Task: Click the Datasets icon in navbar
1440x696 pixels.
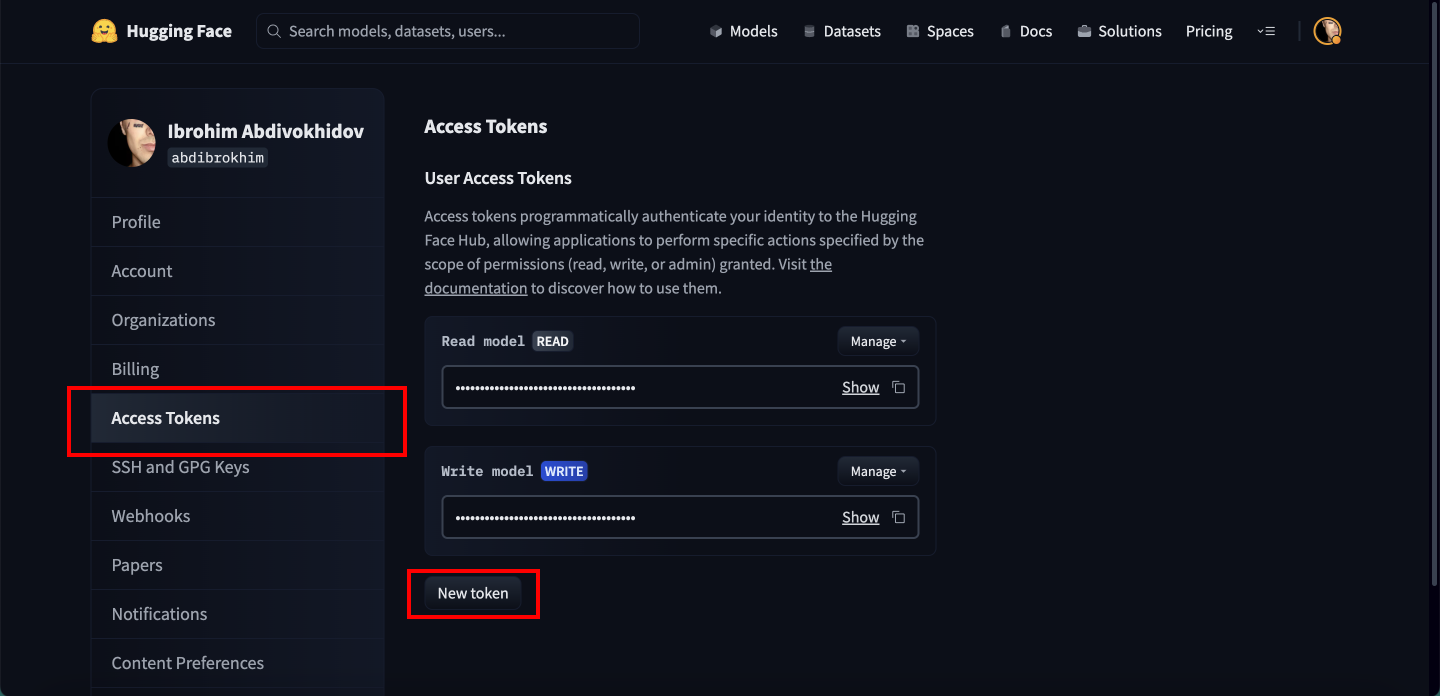Action: [x=809, y=32]
